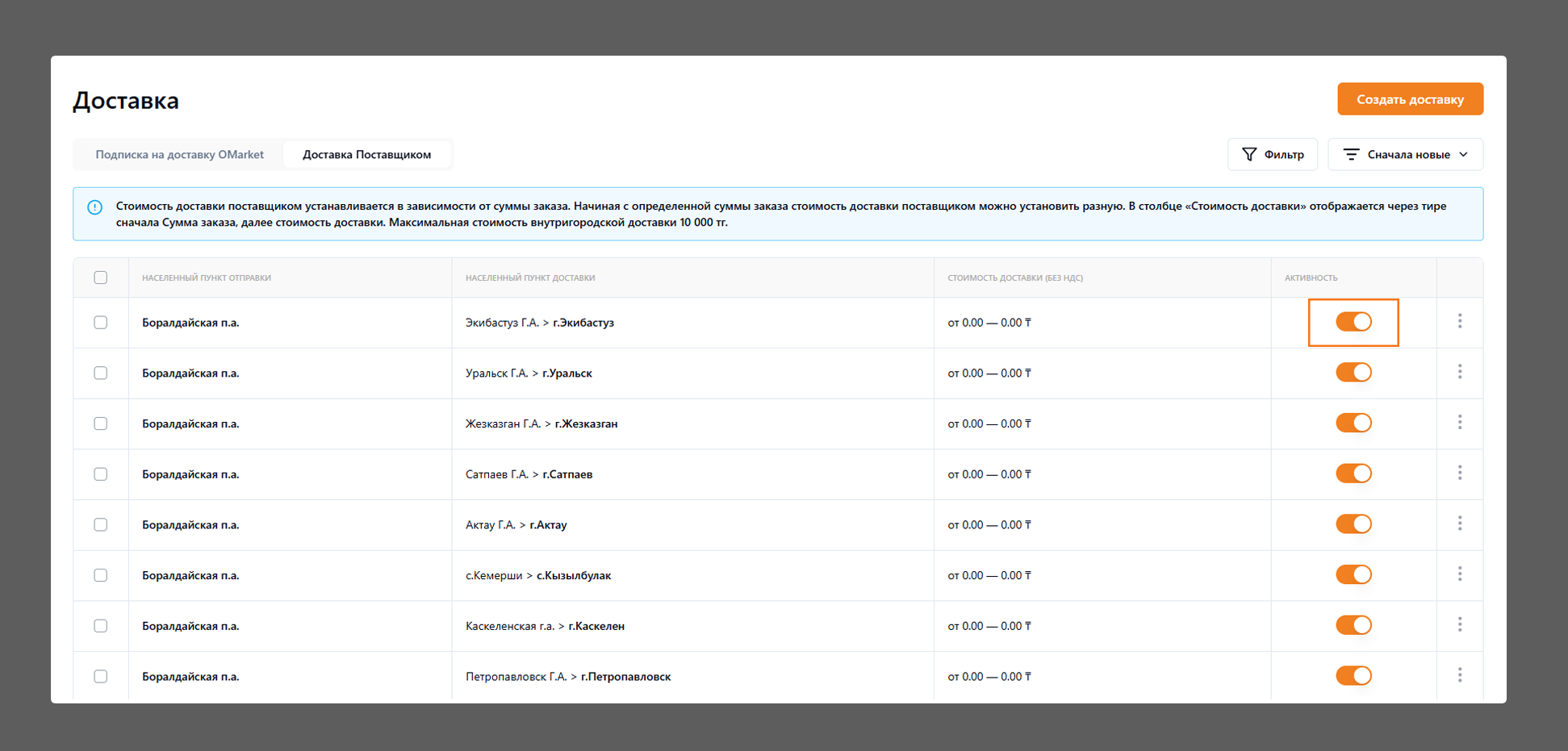Click destination с.Кызылбулак cell text

[x=574, y=575]
